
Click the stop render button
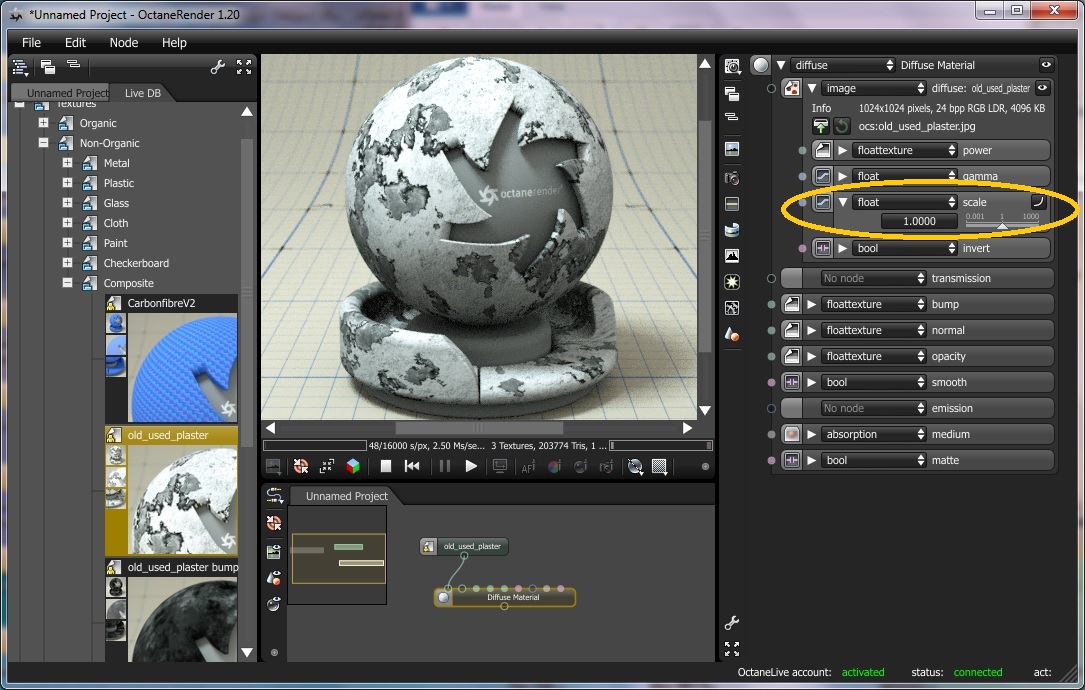tap(385, 466)
